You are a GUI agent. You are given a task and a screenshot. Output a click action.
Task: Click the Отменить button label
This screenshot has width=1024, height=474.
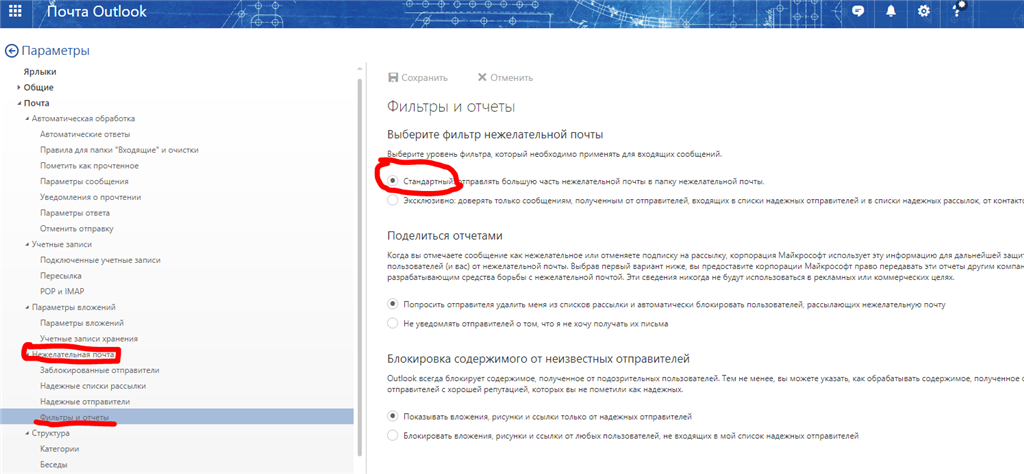511,78
